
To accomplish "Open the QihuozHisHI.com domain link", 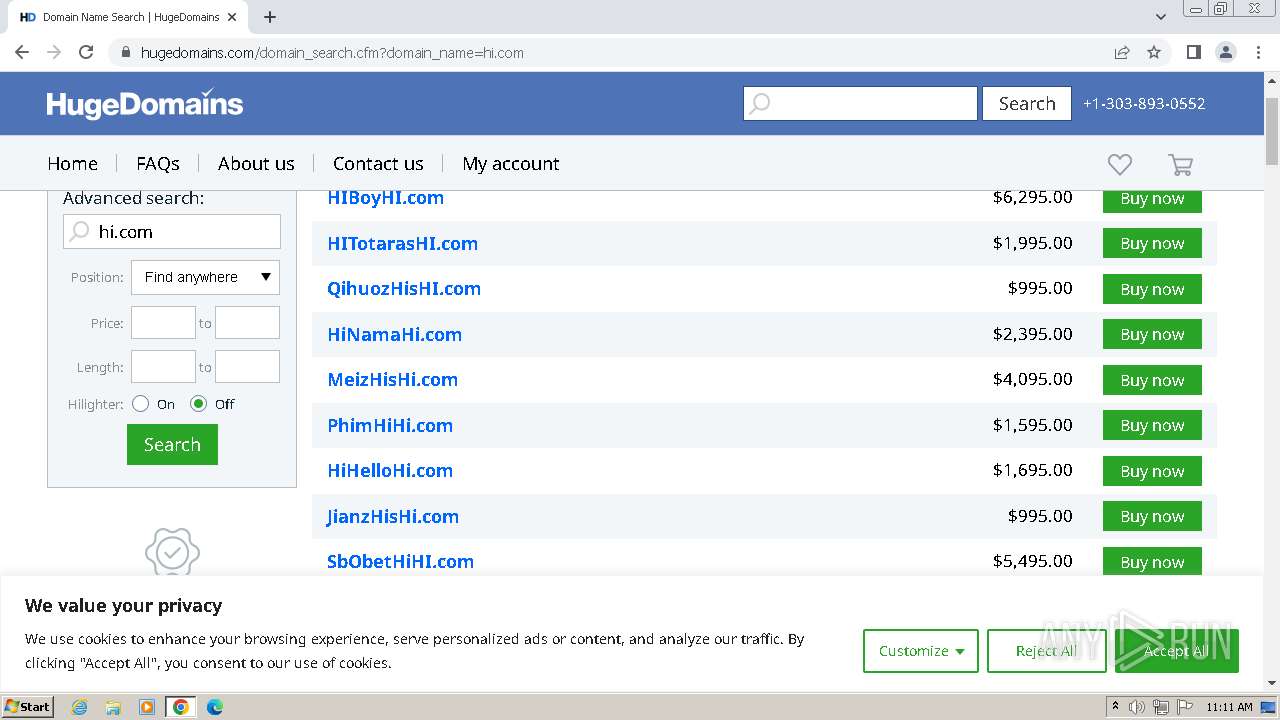I will tap(404, 289).
